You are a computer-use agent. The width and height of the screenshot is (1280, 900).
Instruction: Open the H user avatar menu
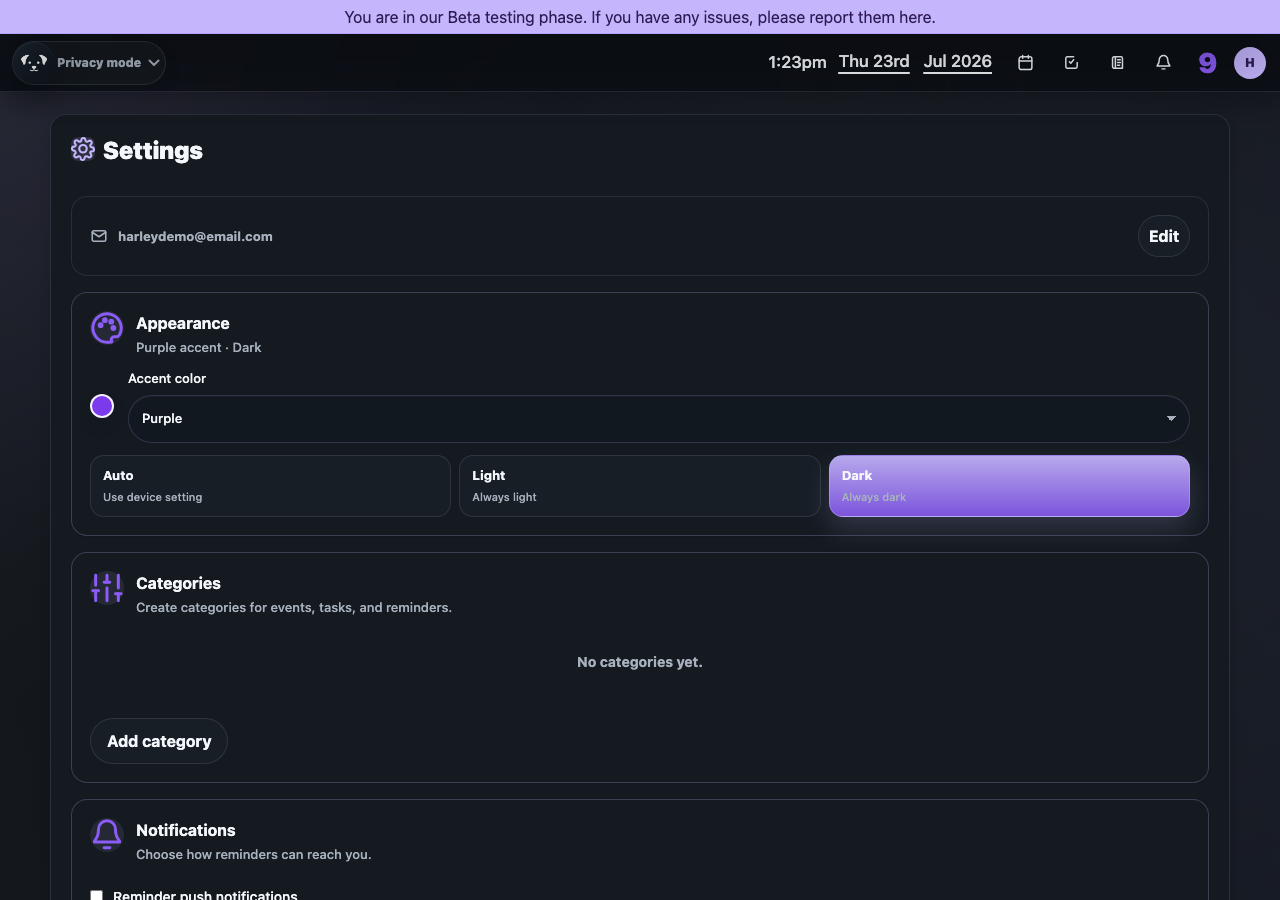pos(1250,62)
